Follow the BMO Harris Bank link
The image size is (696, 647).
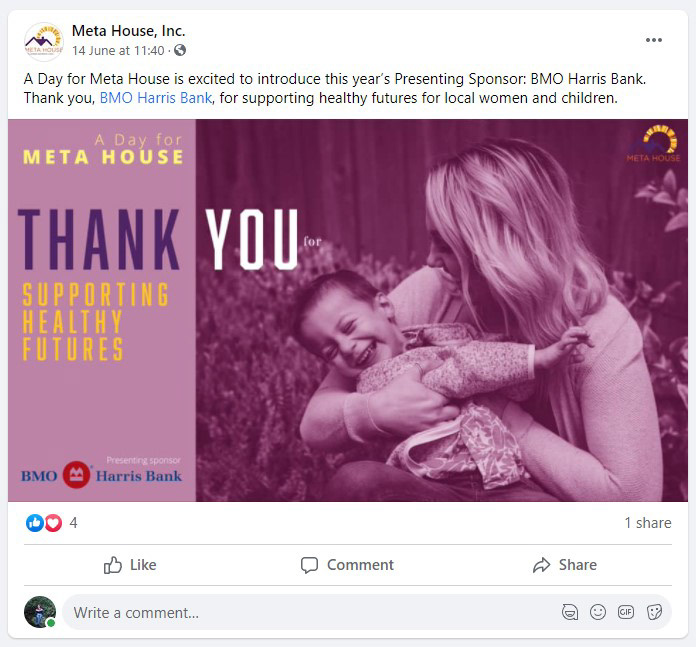coord(155,98)
